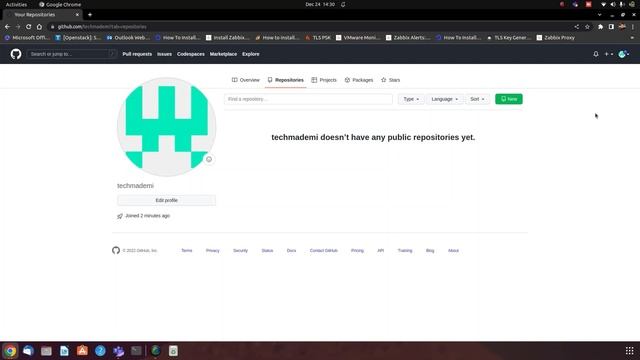
Task: Click the browser address bar URL
Action: tap(102, 27)
